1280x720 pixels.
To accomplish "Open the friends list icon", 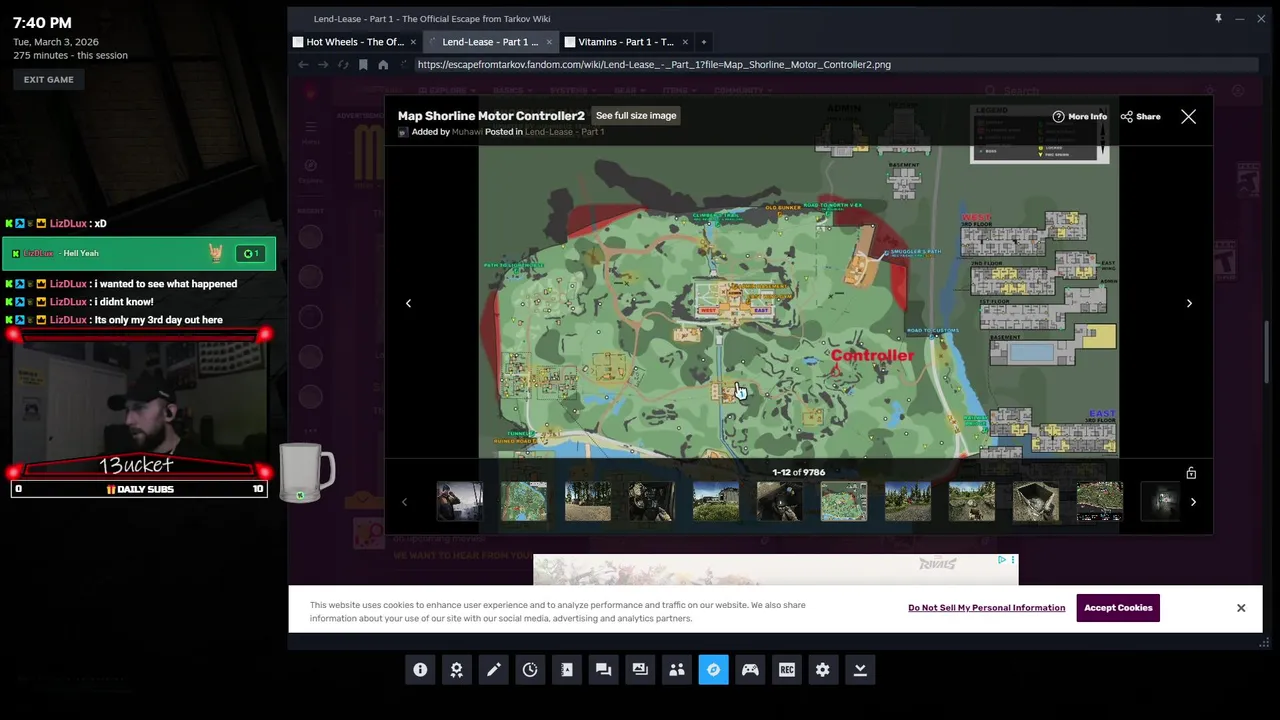I will point(677,670).
